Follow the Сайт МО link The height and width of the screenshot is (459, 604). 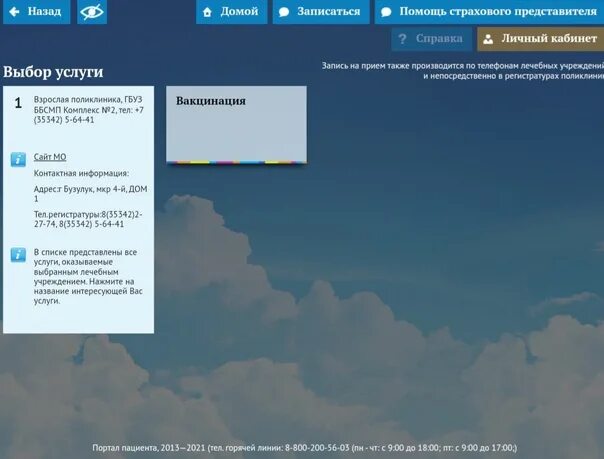point(50,157)
